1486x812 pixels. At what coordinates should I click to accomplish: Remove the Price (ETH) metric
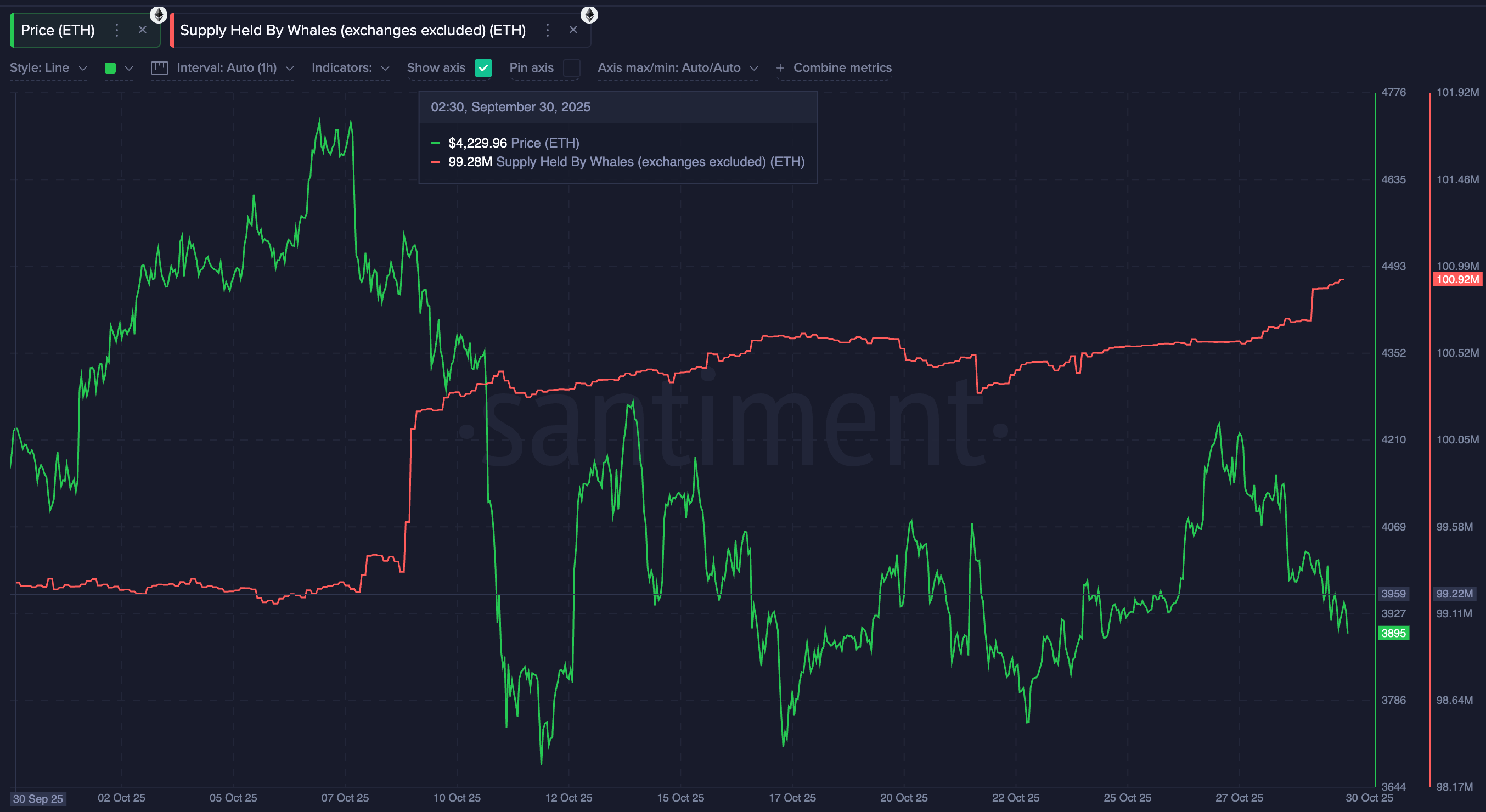(x=142, y=30)
